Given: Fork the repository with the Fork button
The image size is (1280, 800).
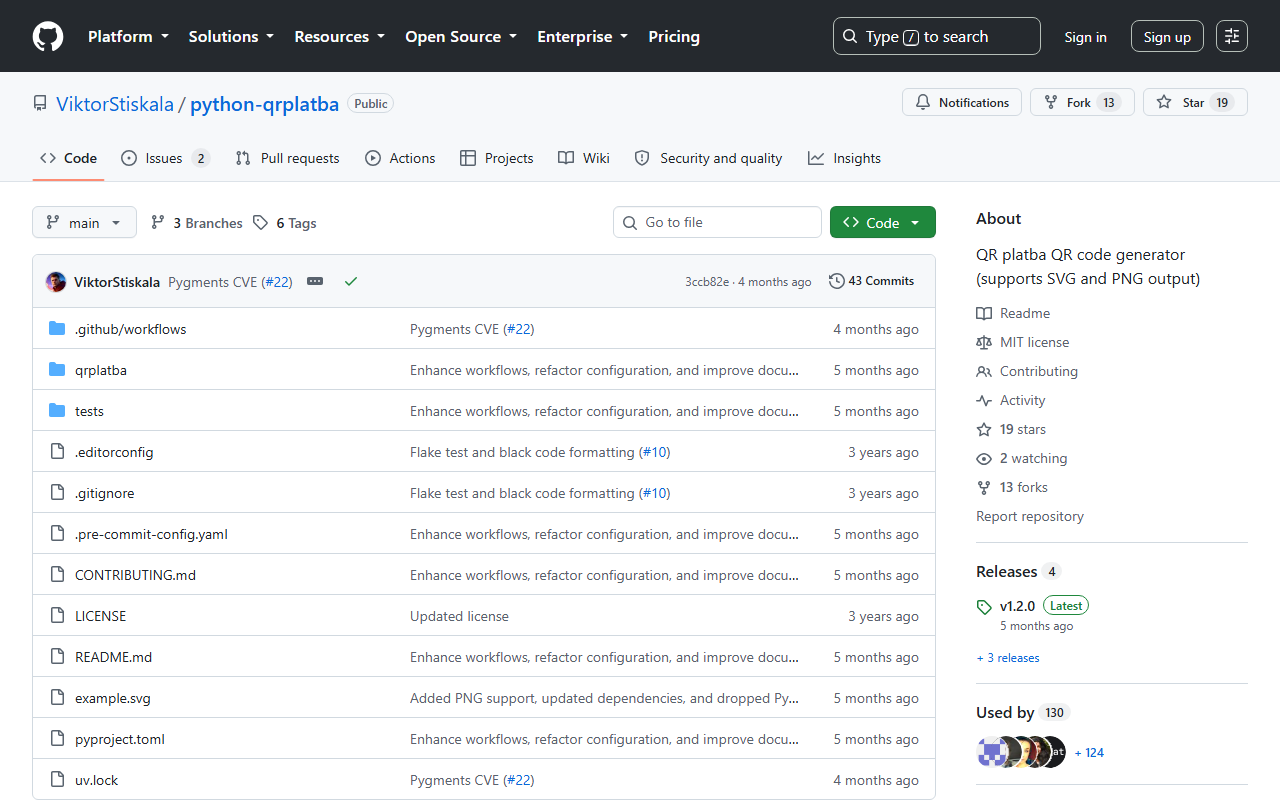Looking at the screenshot, I should [1082, 102].
